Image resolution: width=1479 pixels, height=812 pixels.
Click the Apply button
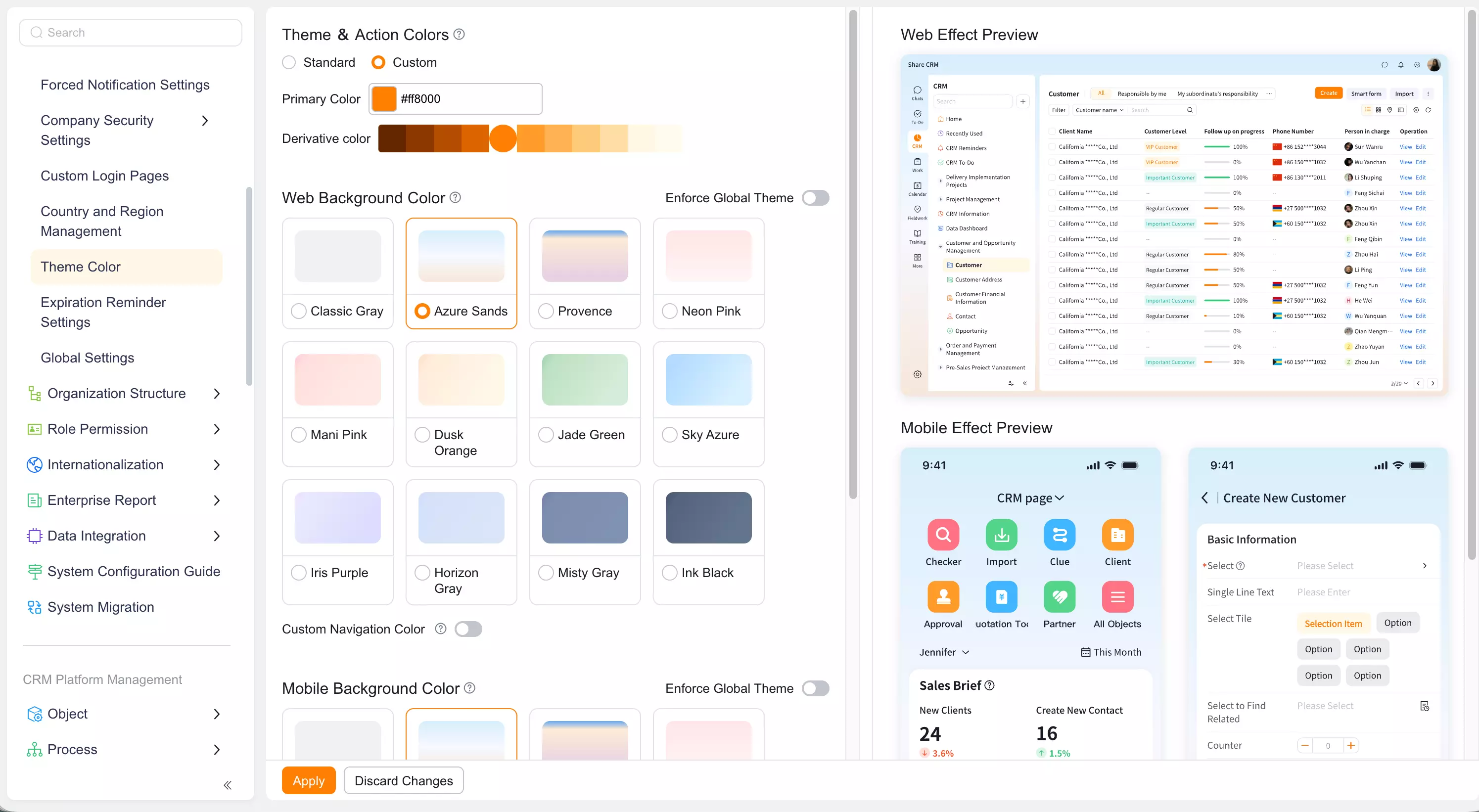tap(308, 780)
